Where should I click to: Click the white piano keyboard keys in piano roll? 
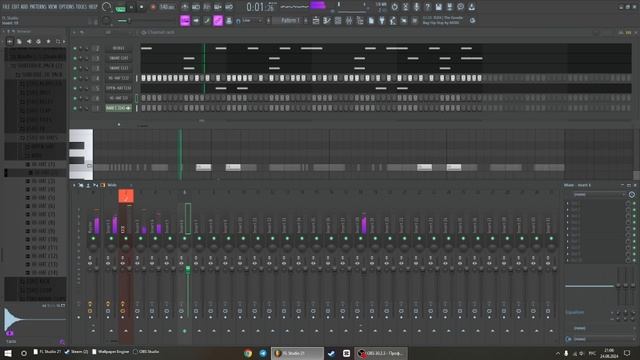(81, 154)
